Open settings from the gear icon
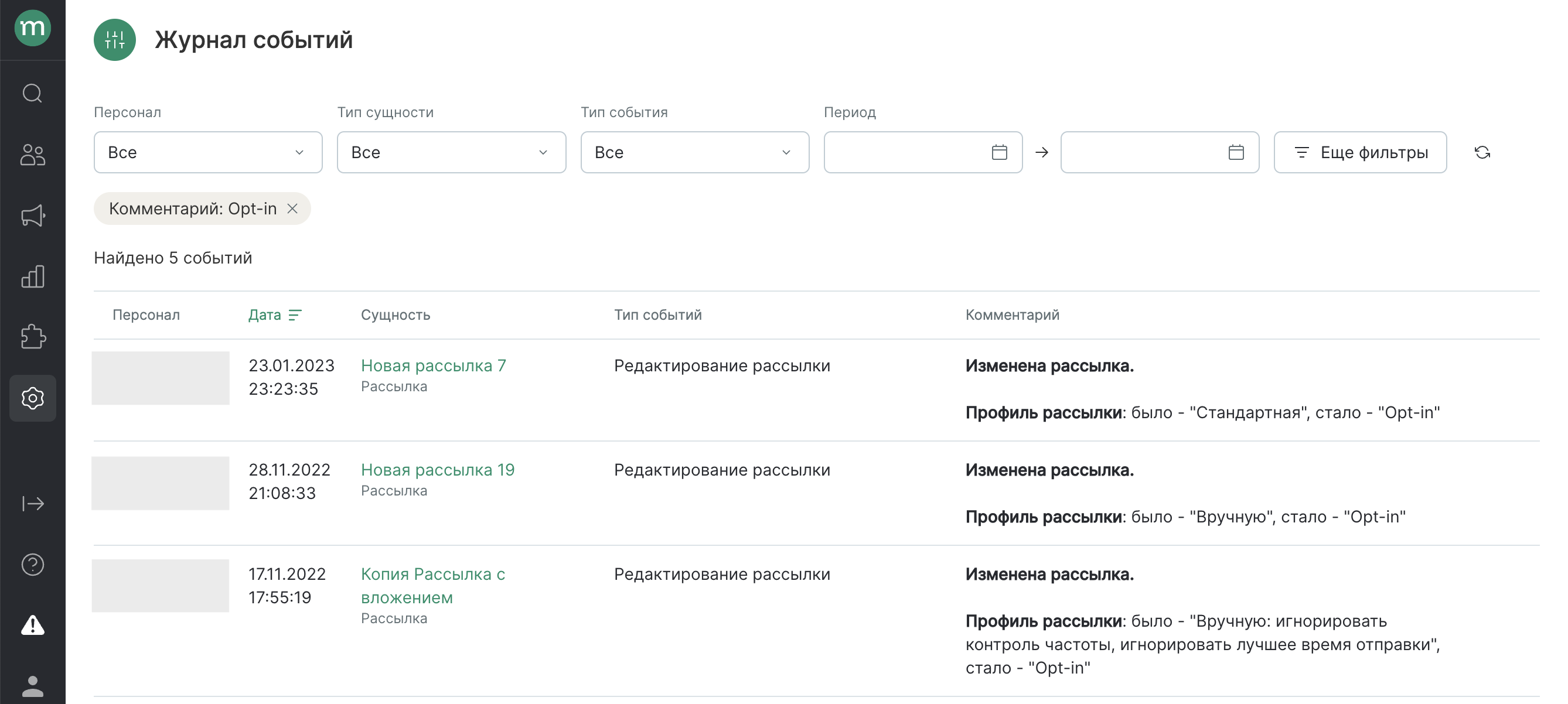Image resolution: width=1568 pixels, height=704 pixels. point(32,398)
